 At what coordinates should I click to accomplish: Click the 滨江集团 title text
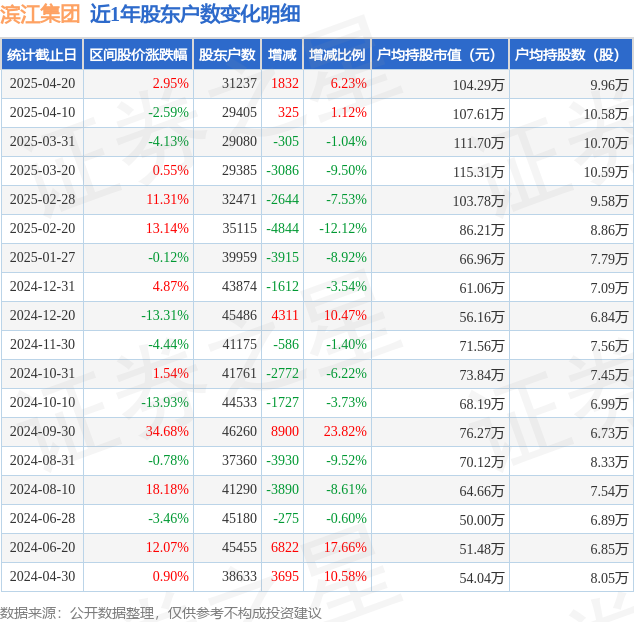click(40, 14)
